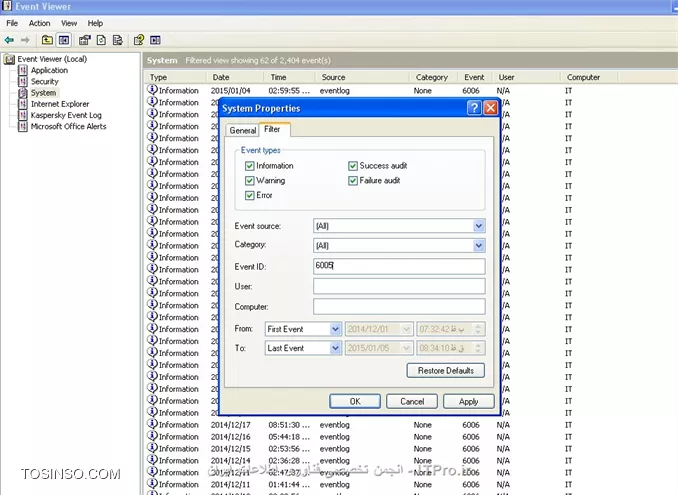Screen dimensions: 678x495
Task: Click the information icon of the 2014/12/14 event
Action: (152, 460)
